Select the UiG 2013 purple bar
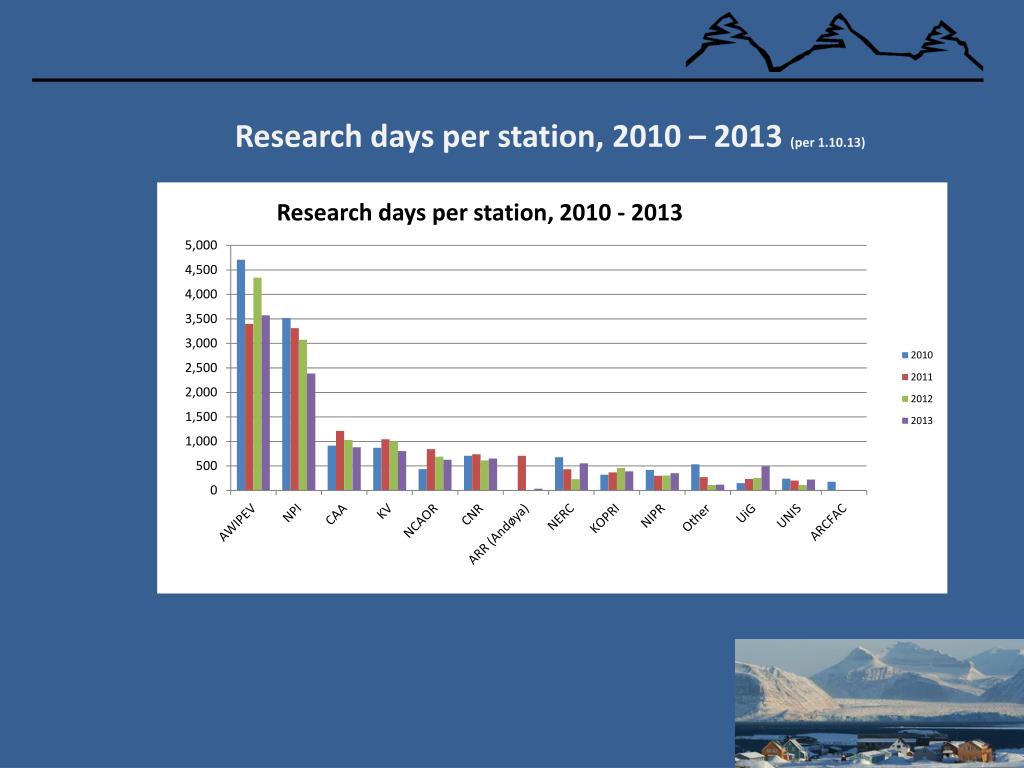Viewport: 1024px width, 768px height. pos(765,478)
